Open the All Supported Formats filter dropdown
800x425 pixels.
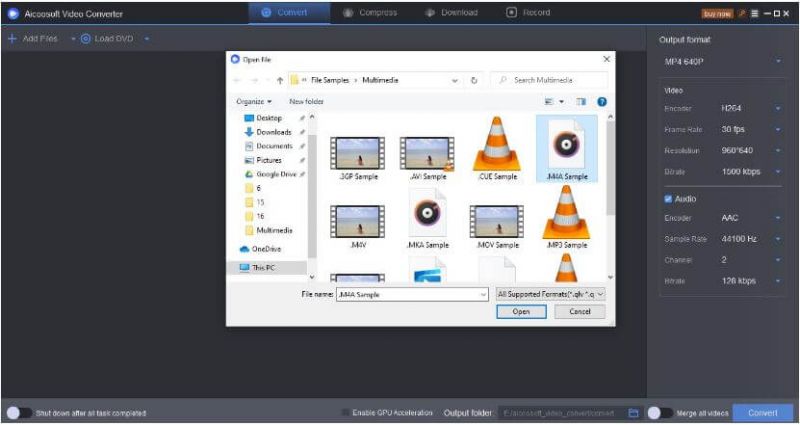coord(551,294)
